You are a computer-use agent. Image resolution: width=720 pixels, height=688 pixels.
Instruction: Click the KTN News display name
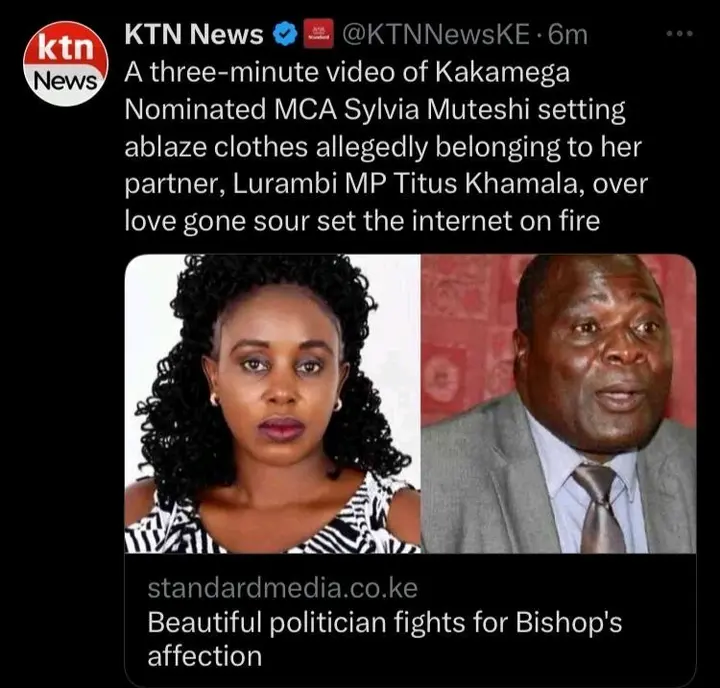click(194, 35)
